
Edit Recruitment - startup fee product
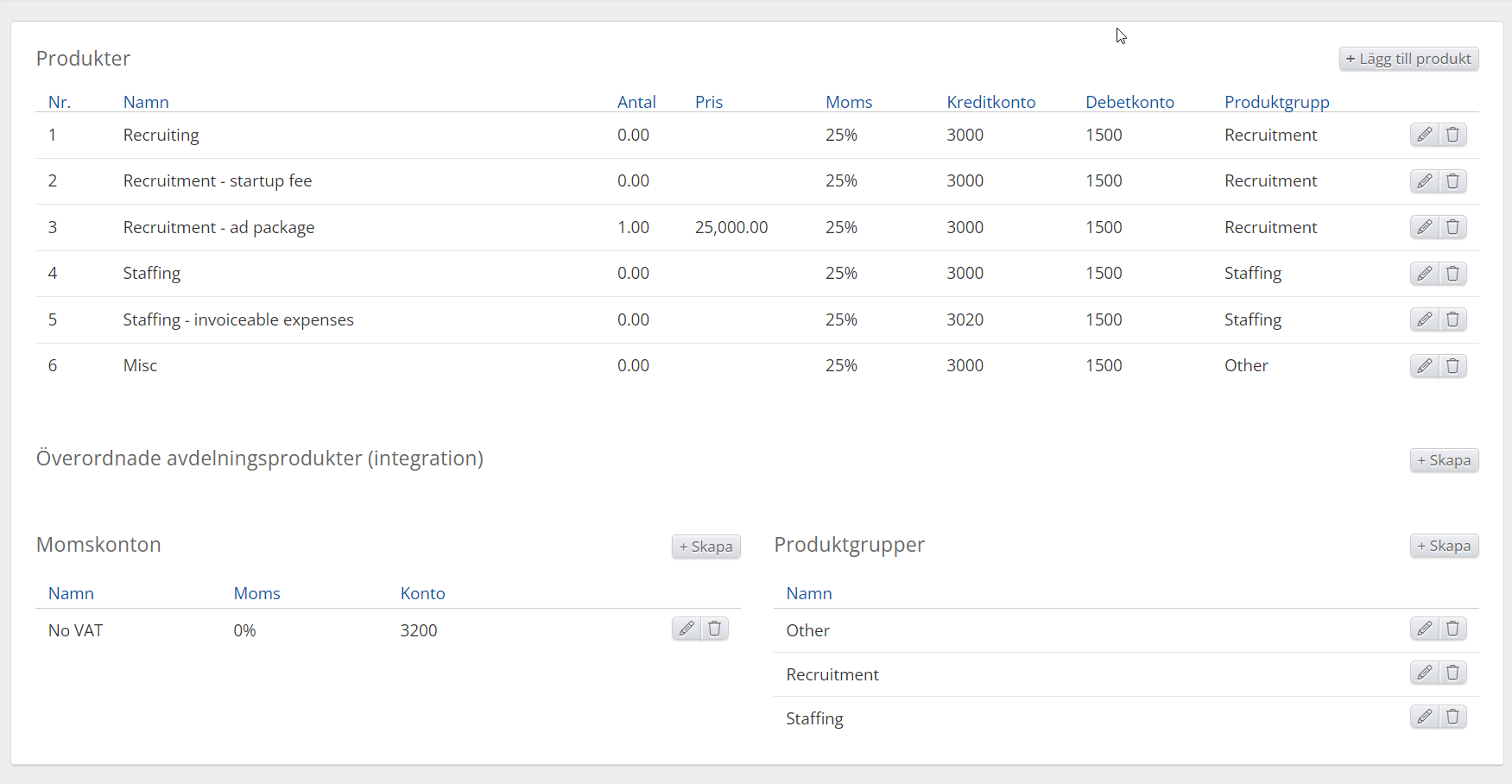tap(1424, 181)
